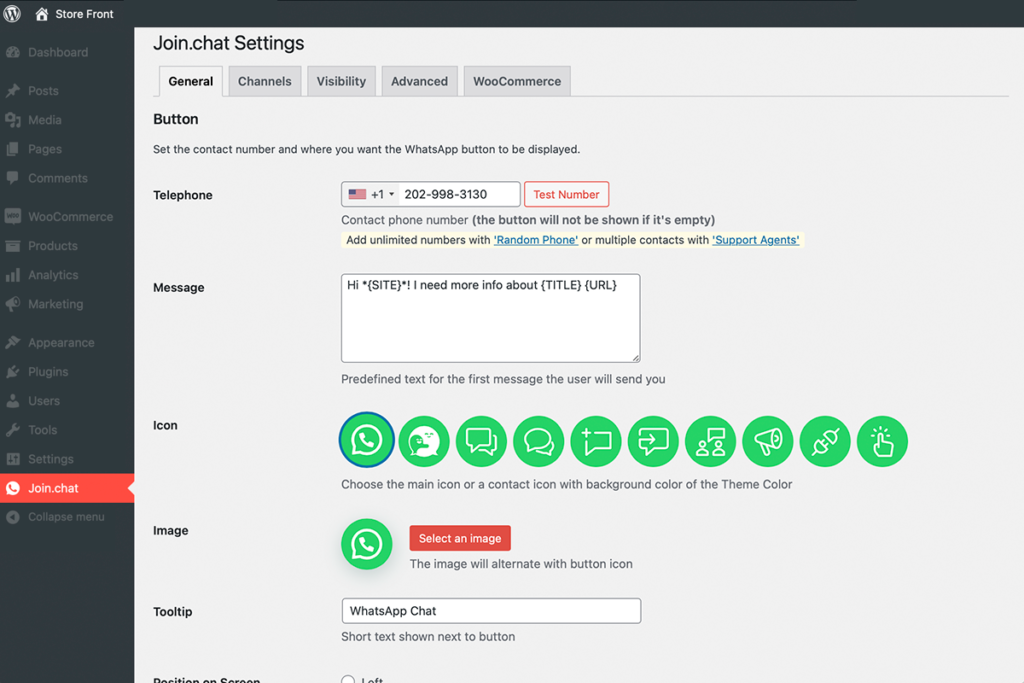Click into the Message text area
Image resolution: width=1024 pixels, height=683 pixels.
click(x=490, y=318)
